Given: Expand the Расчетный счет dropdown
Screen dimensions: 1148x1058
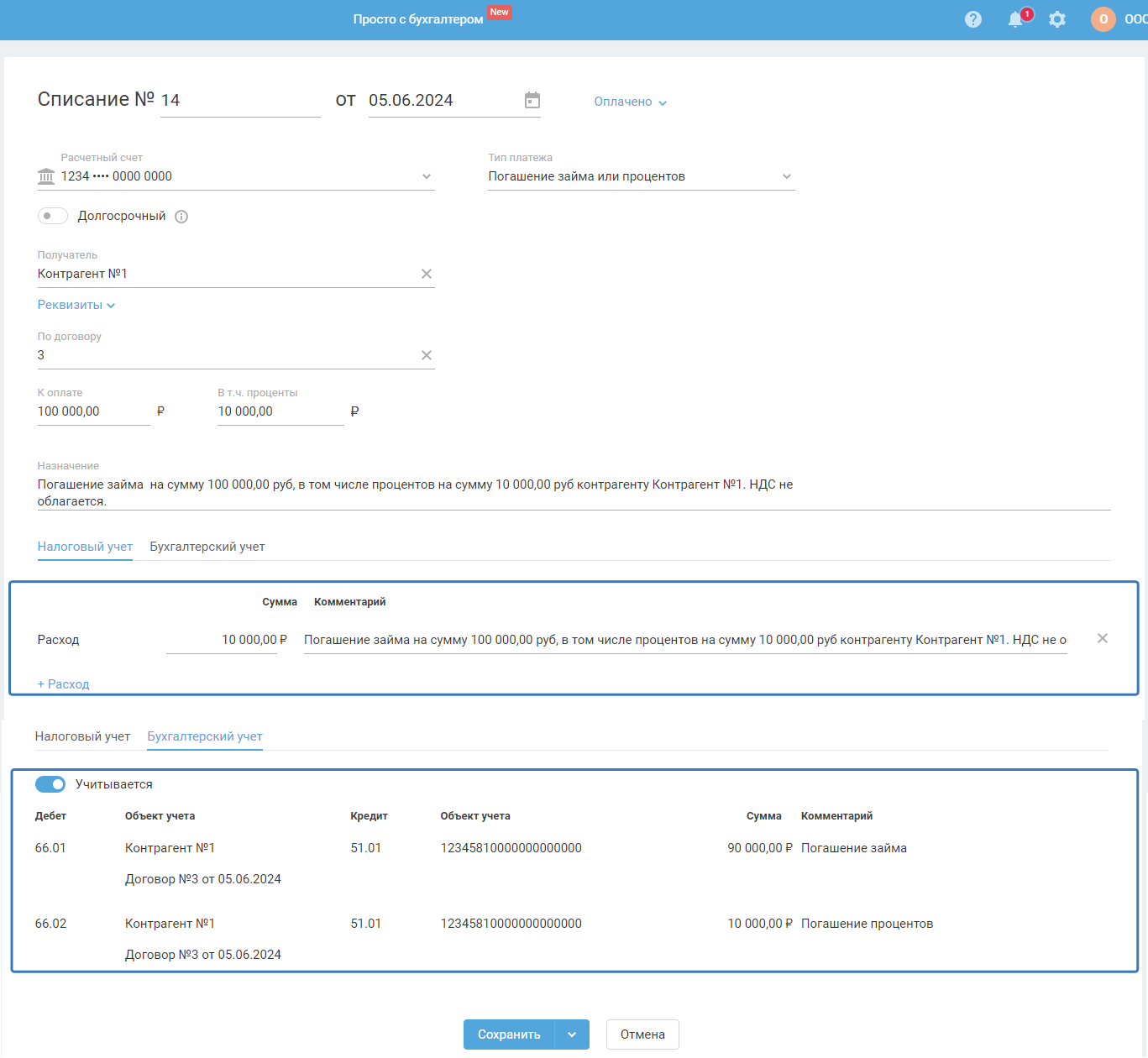Looking at the screenshot, I should point(426,176).
